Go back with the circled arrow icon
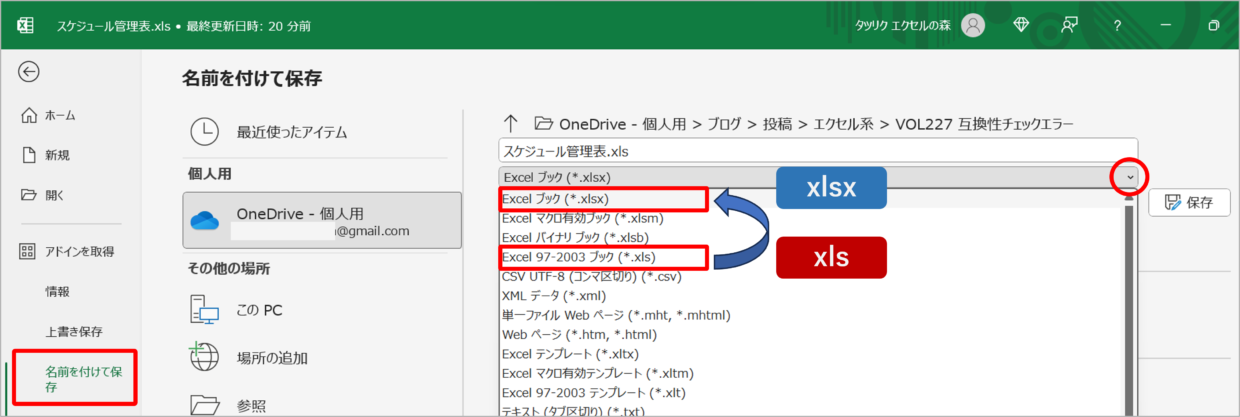This screenshot has height=417, width=1240. pos(29,71)
